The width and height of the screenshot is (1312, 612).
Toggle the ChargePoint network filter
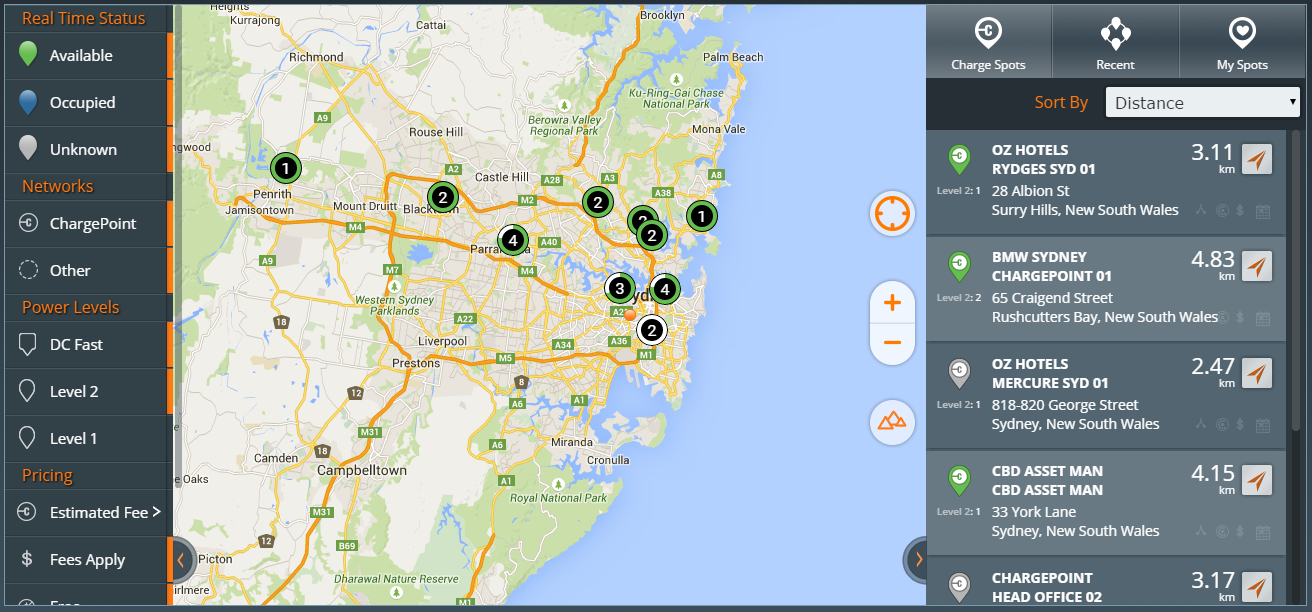88,224
